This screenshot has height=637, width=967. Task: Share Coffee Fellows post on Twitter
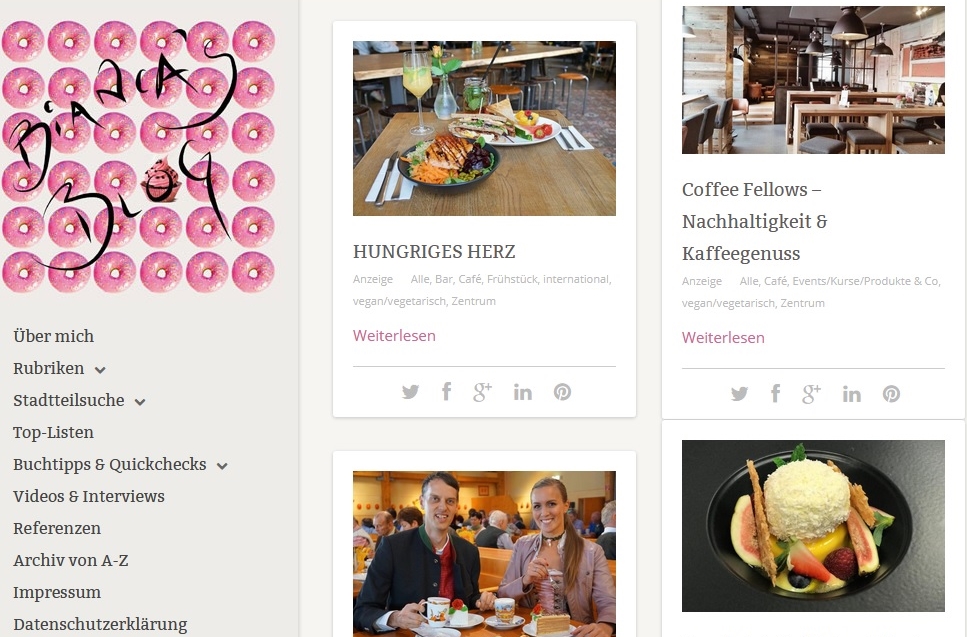739,393
